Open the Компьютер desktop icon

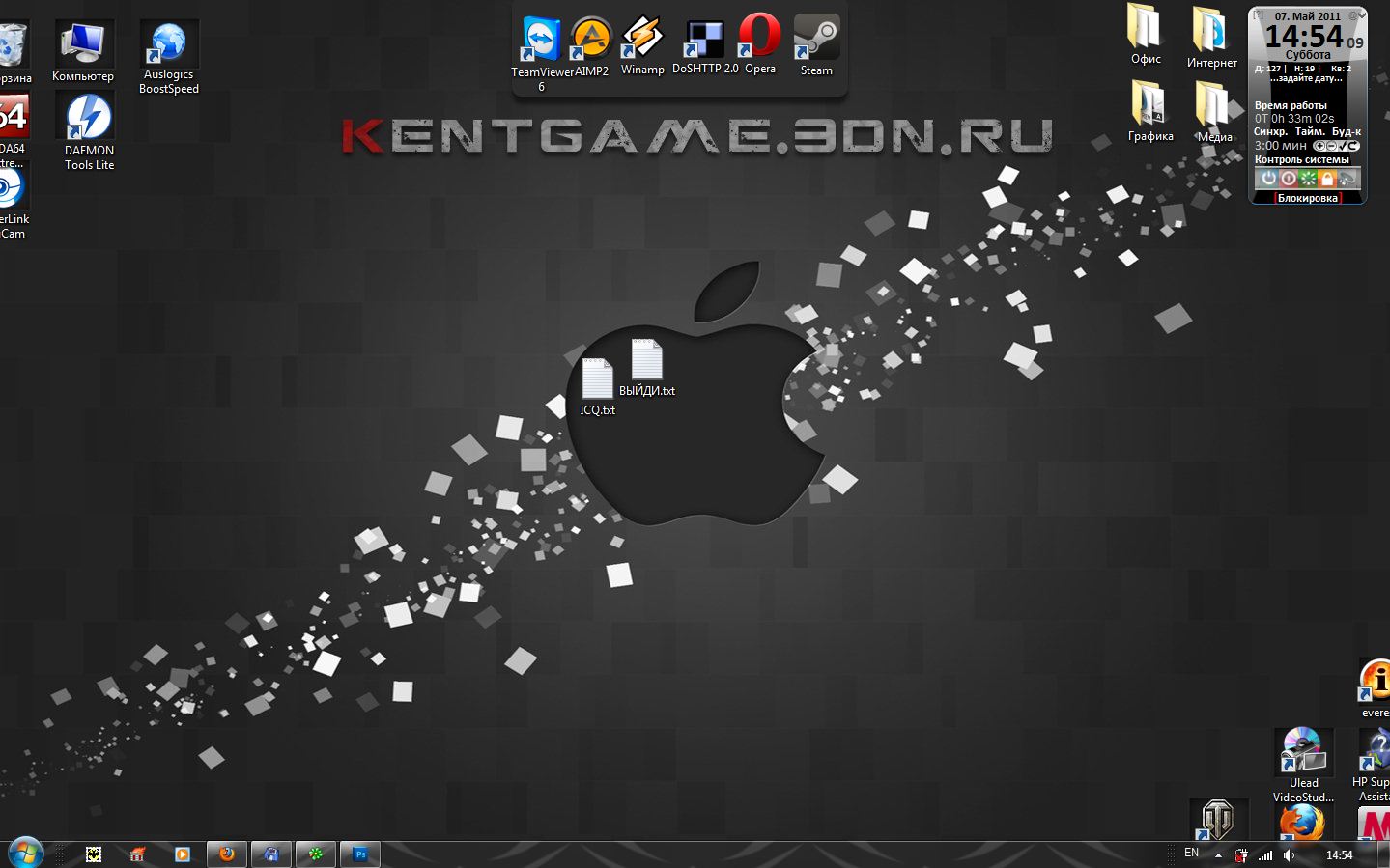click(82, 51)
